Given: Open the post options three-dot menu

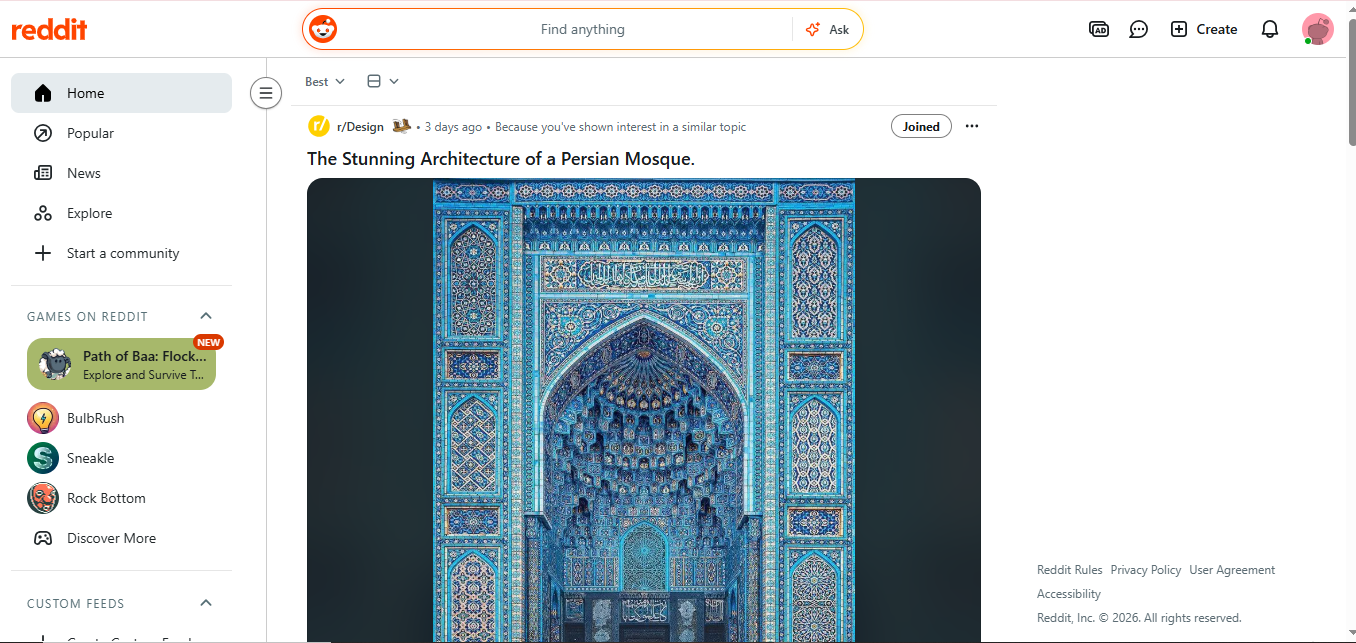Looking at the screenshot, I should point(971,126).
